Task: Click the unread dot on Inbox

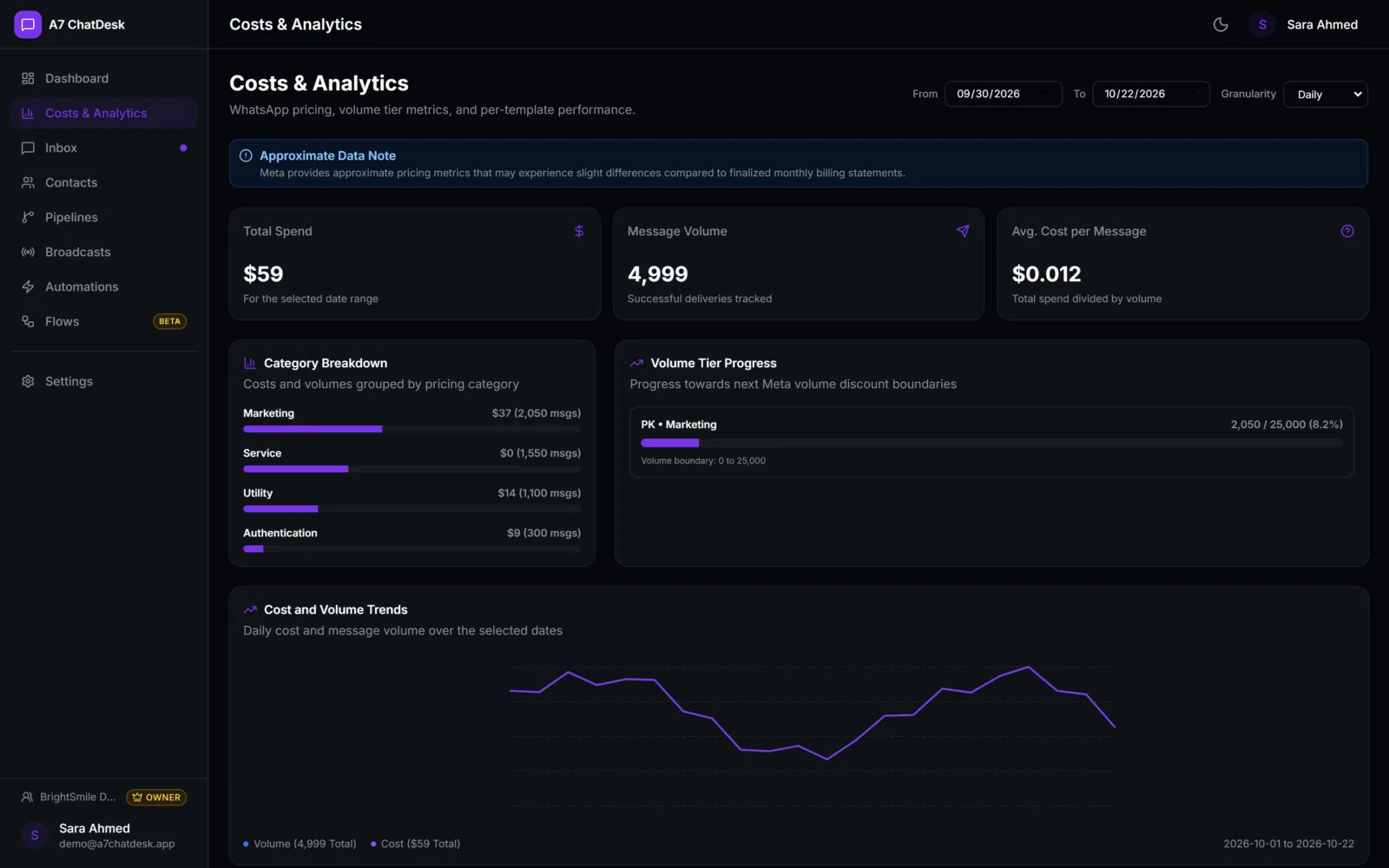Action: pos(183,148)
